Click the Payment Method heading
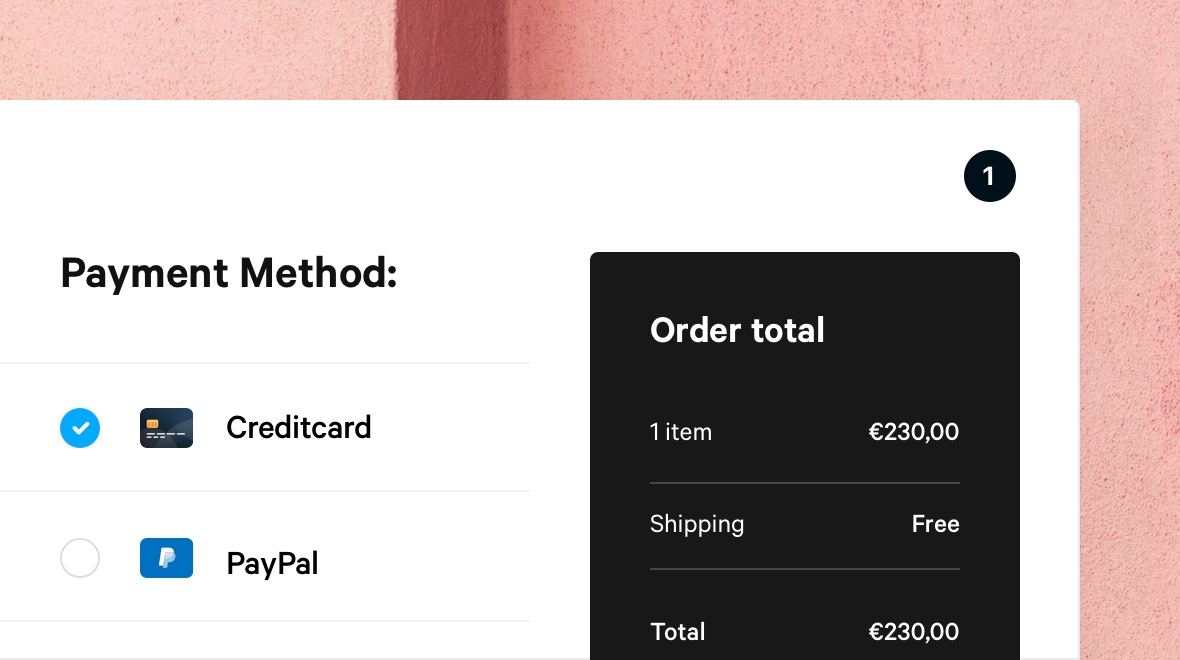 (229, 272)
